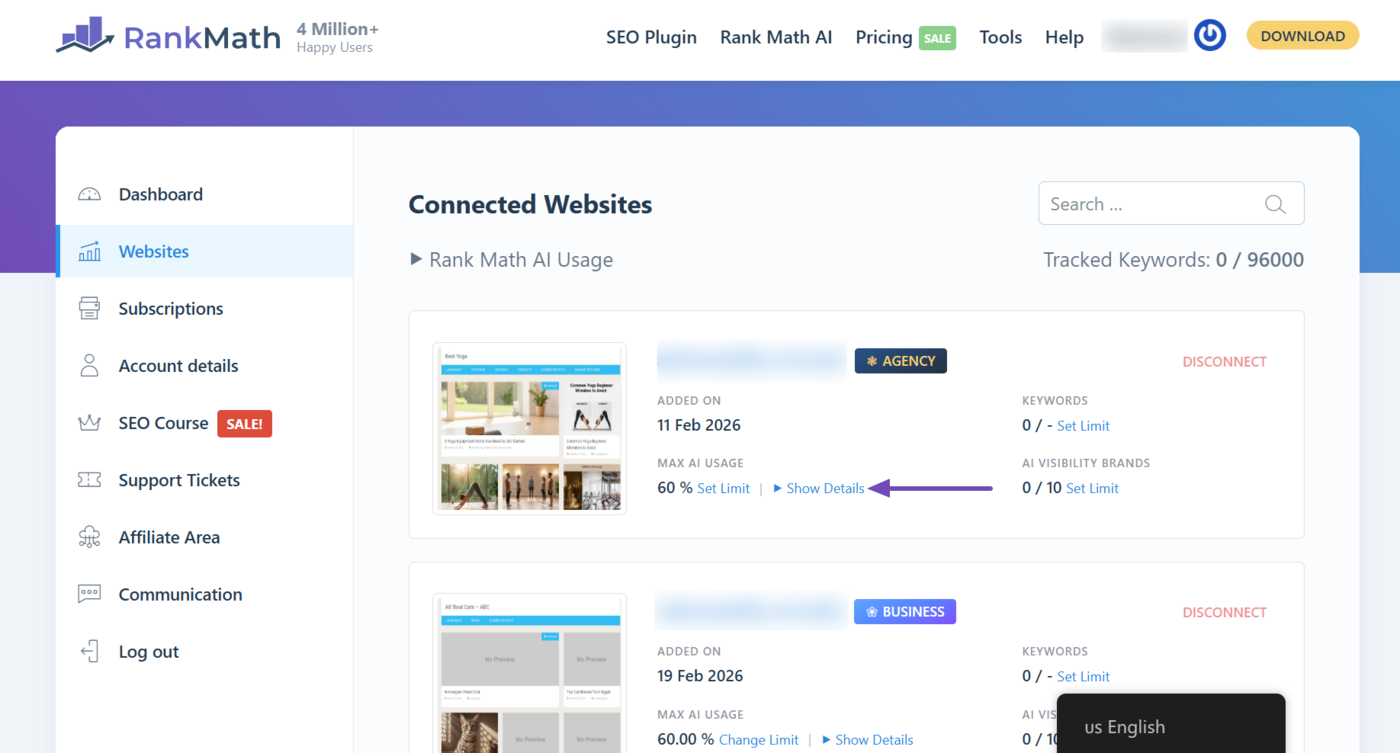Click the magnifier icon in search box
The image size is (1400, 753).
coord(1275,204)
